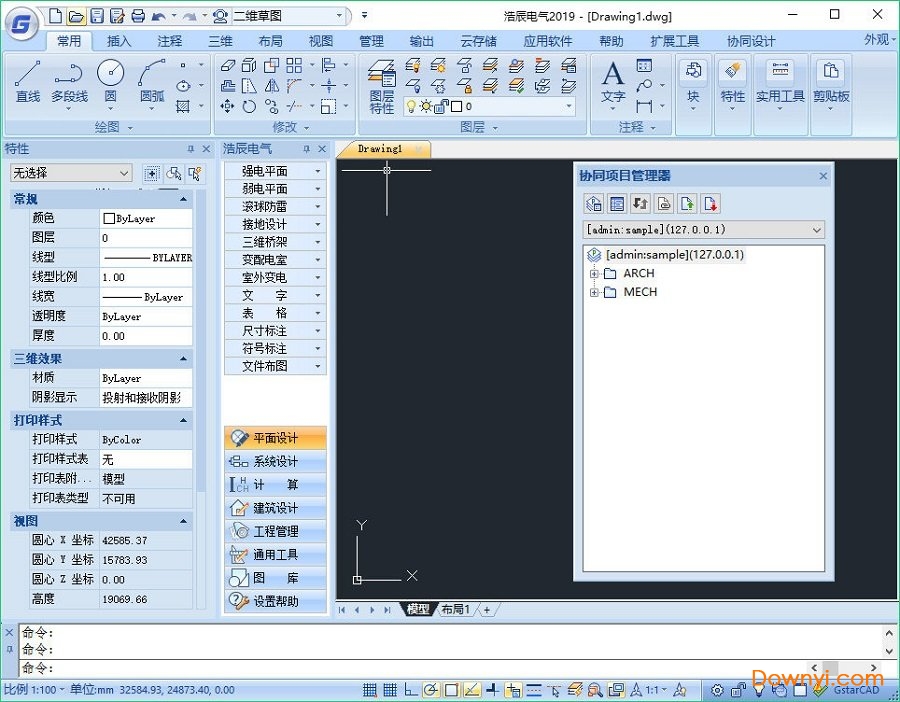This screenshot has height=702, width=900.
Task: Click the upload file icon with green arrow
Action: (687, 204)
